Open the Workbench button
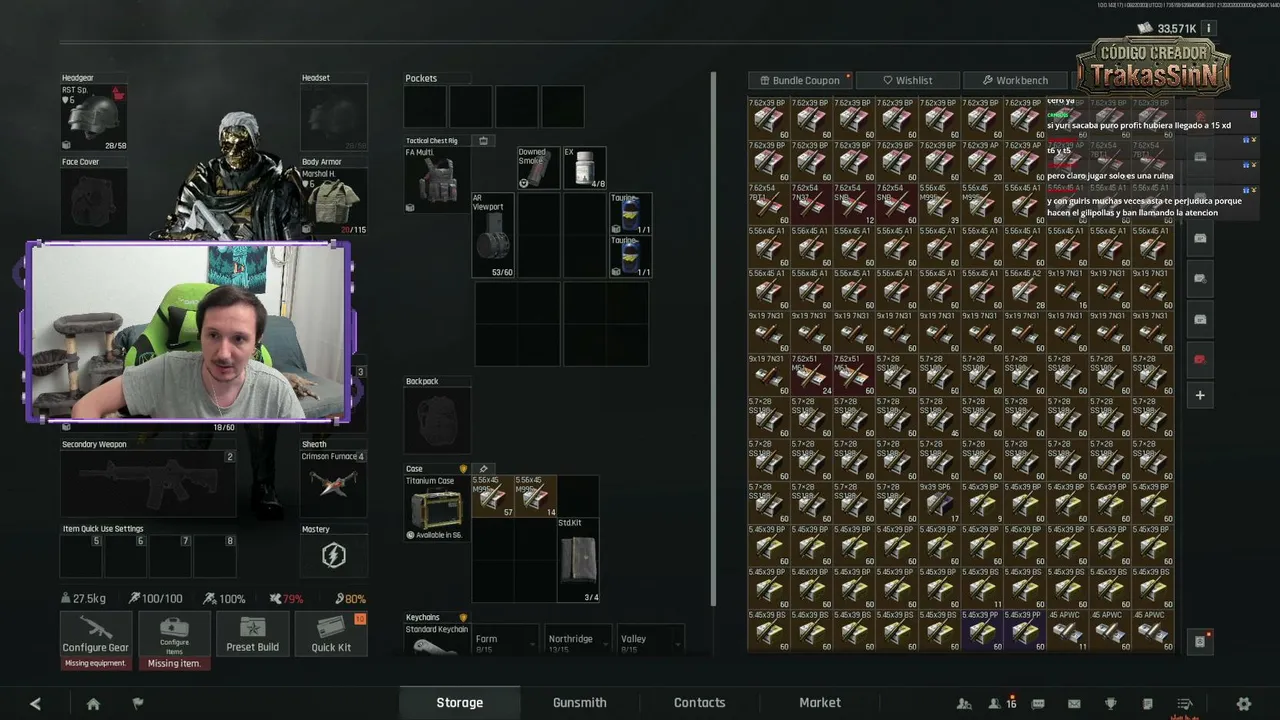This screenshot has height=720, width=1280. click(1015, 80)
